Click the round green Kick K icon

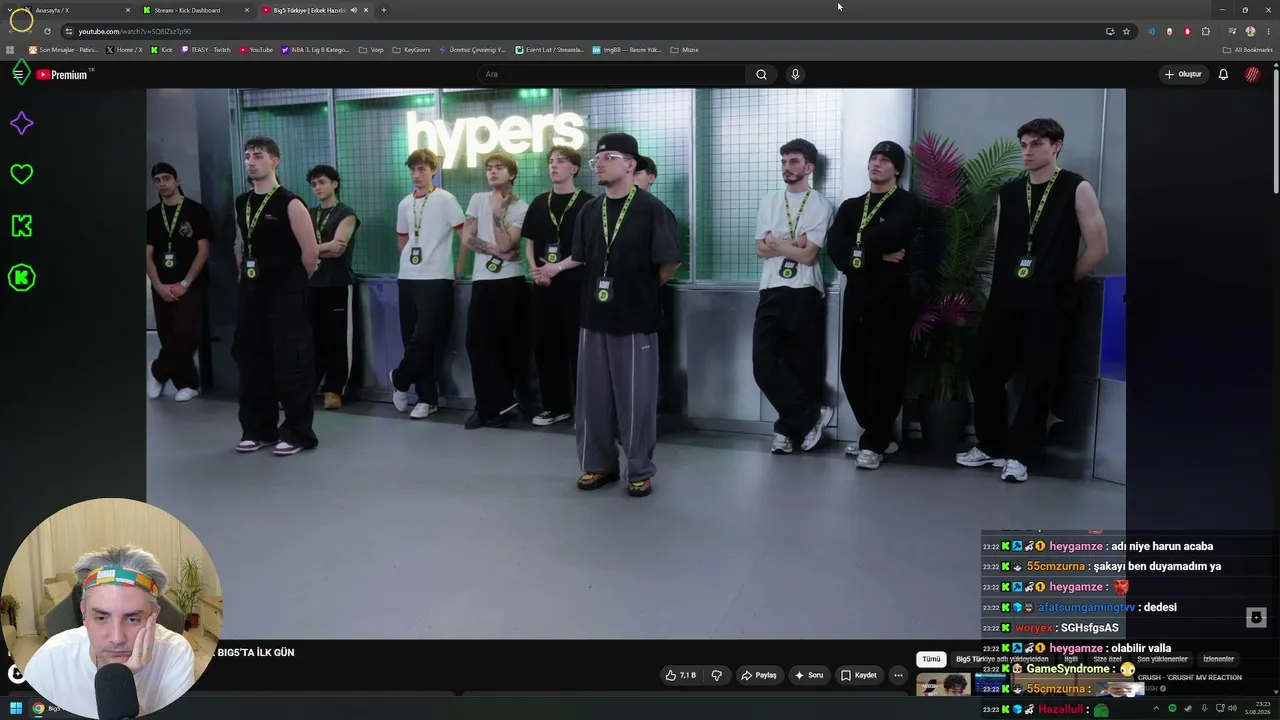(21, 278)
